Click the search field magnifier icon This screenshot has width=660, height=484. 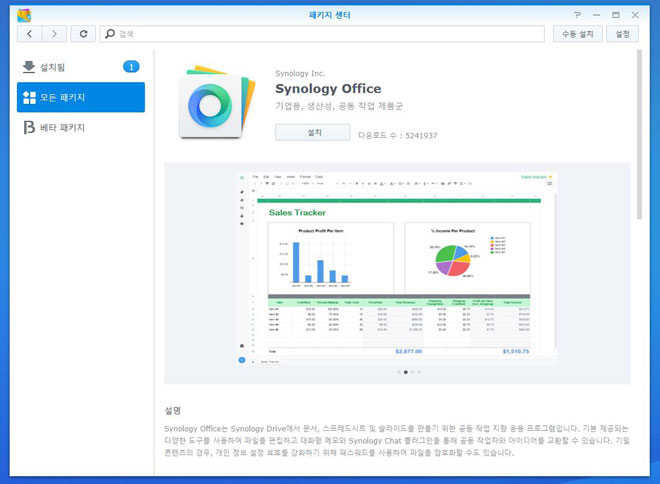110,34
